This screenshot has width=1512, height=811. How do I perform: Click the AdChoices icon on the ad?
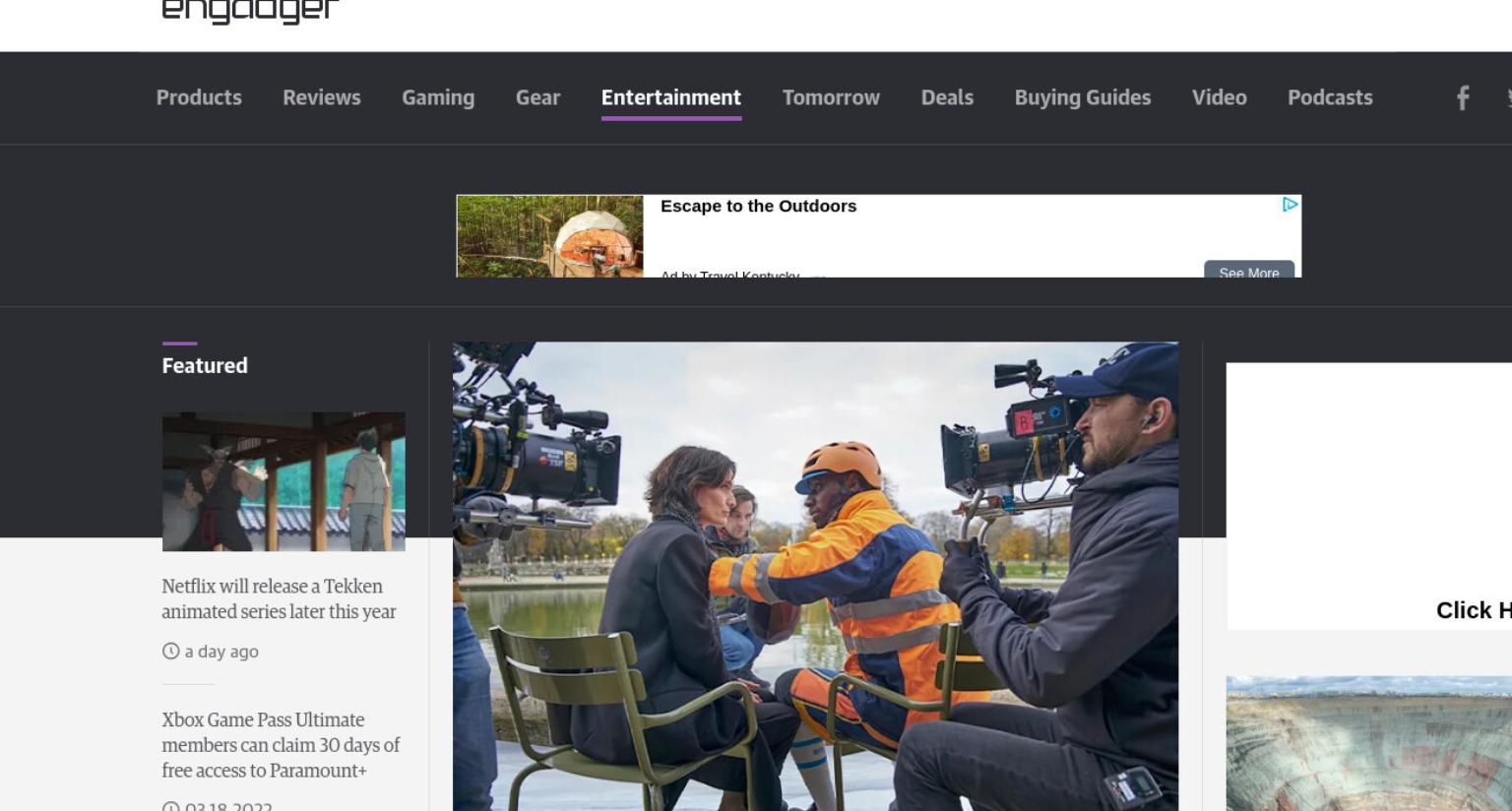click(1290, 205)
